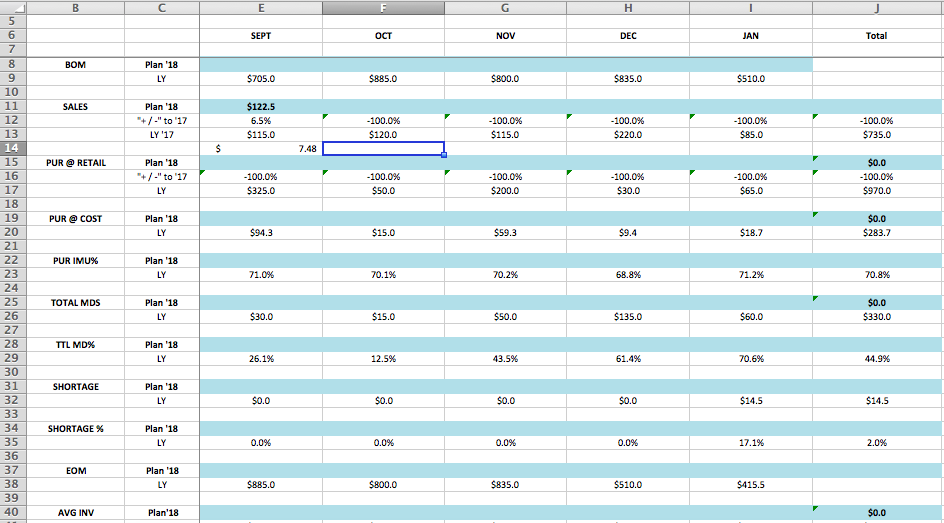This screenshot has width=944, height=523.
Task: Select column B header
Action: pos(75,7)
